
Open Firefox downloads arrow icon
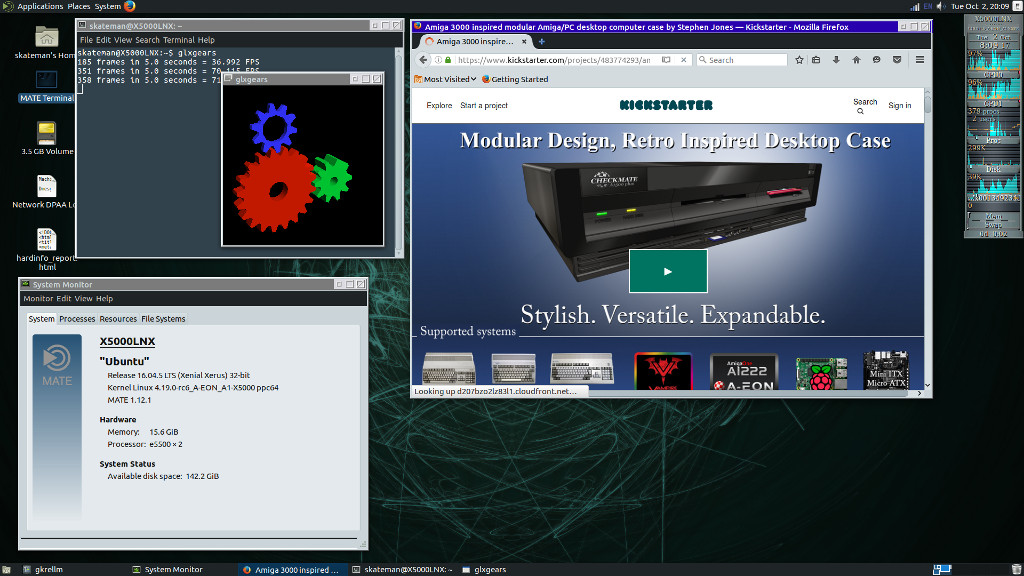[836, 59]
